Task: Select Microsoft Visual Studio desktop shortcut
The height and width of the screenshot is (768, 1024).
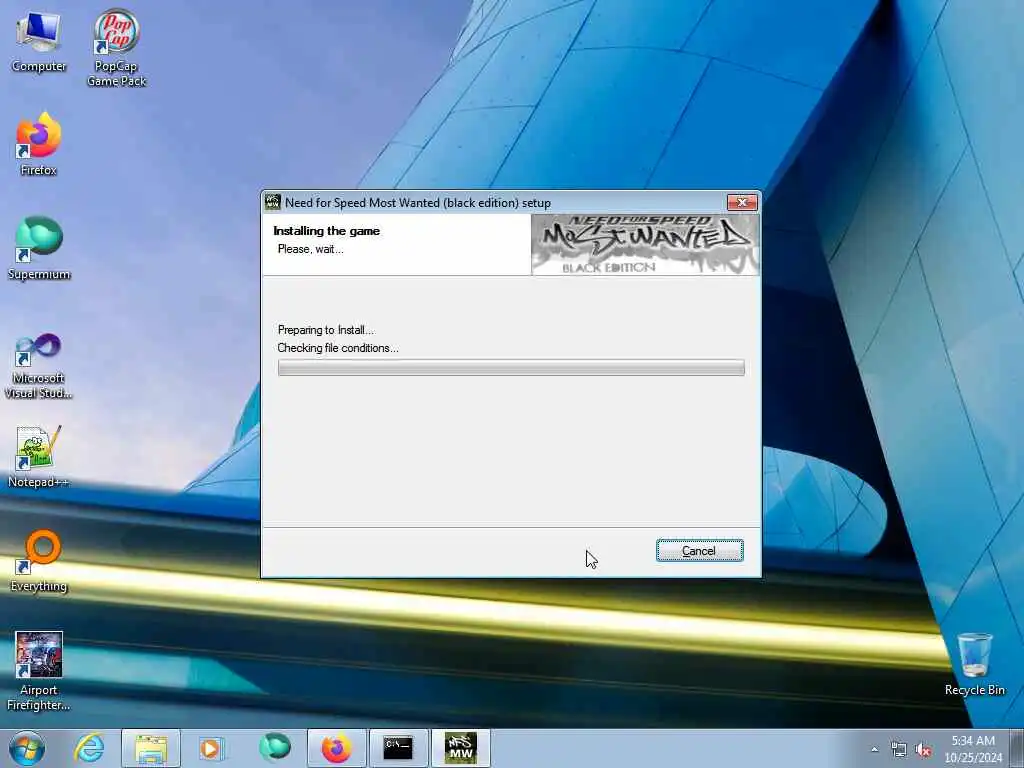Action: pyautogui.click(x=39, y=366)
